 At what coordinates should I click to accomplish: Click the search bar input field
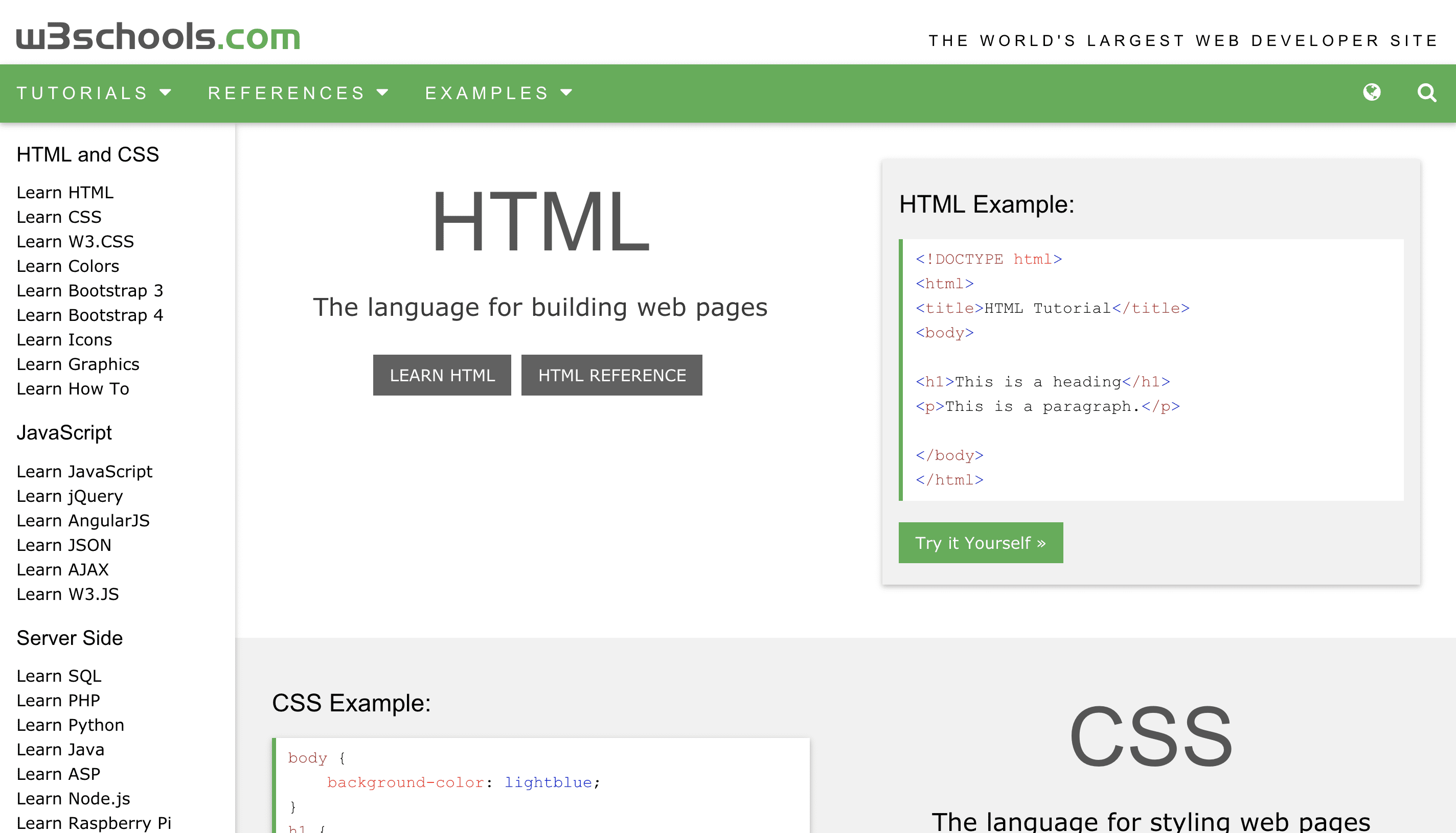(x=1427, y=93)
